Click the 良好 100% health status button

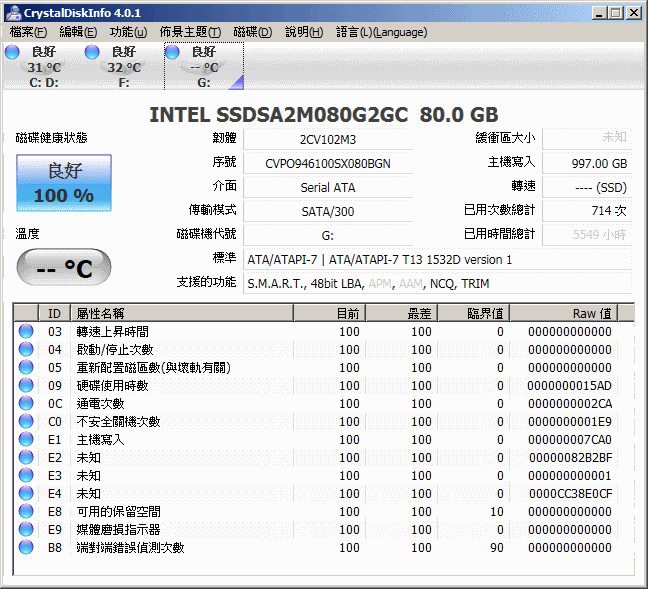[x=63, y=182]
